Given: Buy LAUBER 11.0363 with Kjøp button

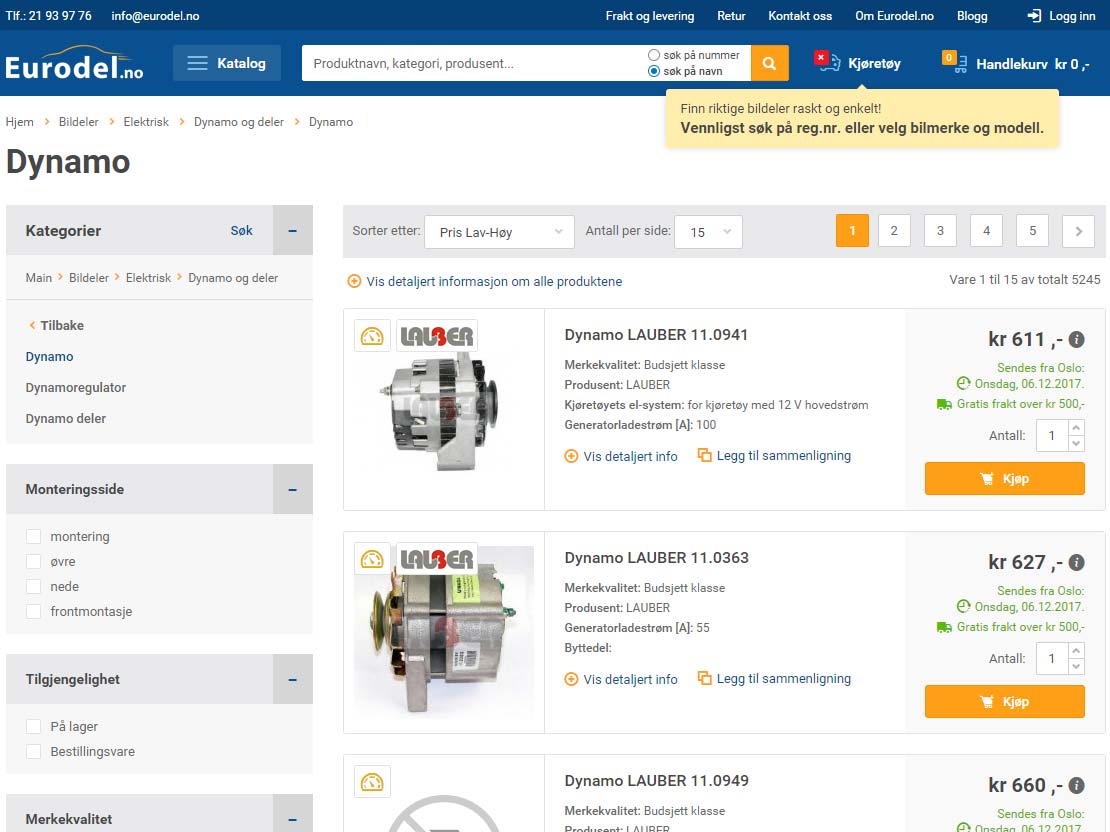Looking at the screenshot, I should (x=1005, y=702).
